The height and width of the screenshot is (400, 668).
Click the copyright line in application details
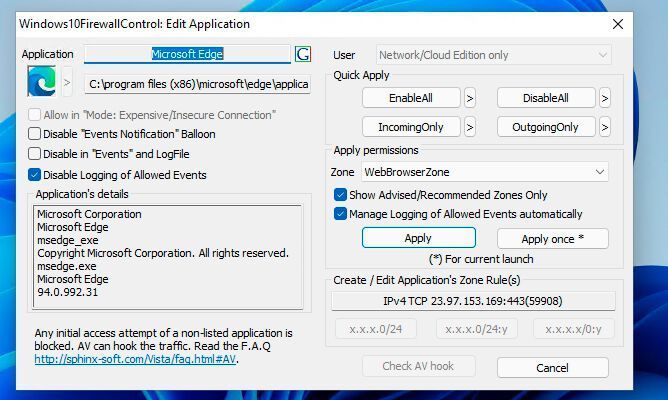click(163, 253)
